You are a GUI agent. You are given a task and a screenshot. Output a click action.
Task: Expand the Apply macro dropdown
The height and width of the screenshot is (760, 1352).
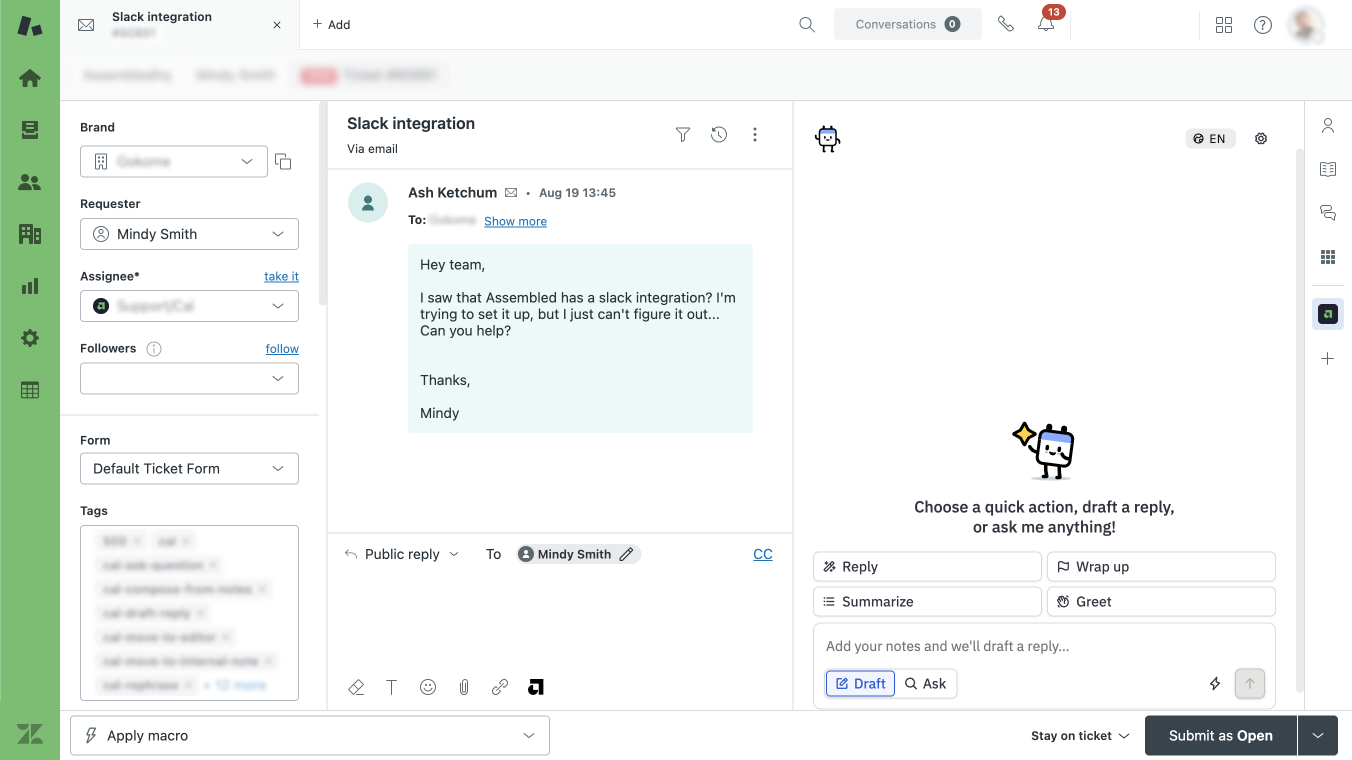310,736
